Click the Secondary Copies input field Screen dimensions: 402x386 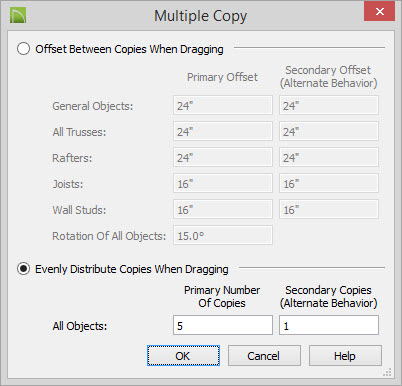(x=329, y=325)
